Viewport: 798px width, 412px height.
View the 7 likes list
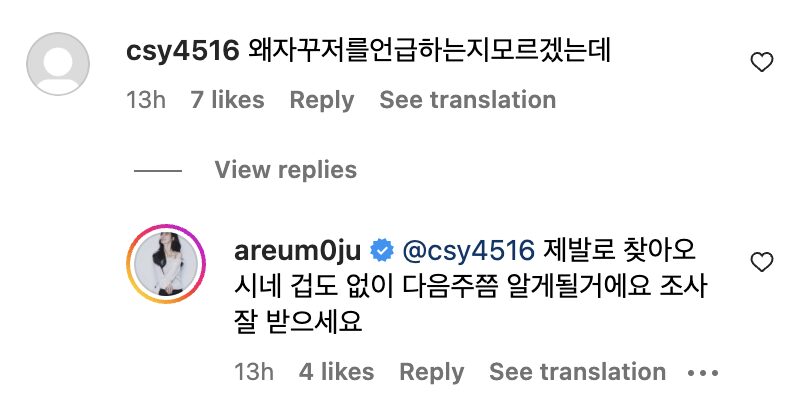227,100
